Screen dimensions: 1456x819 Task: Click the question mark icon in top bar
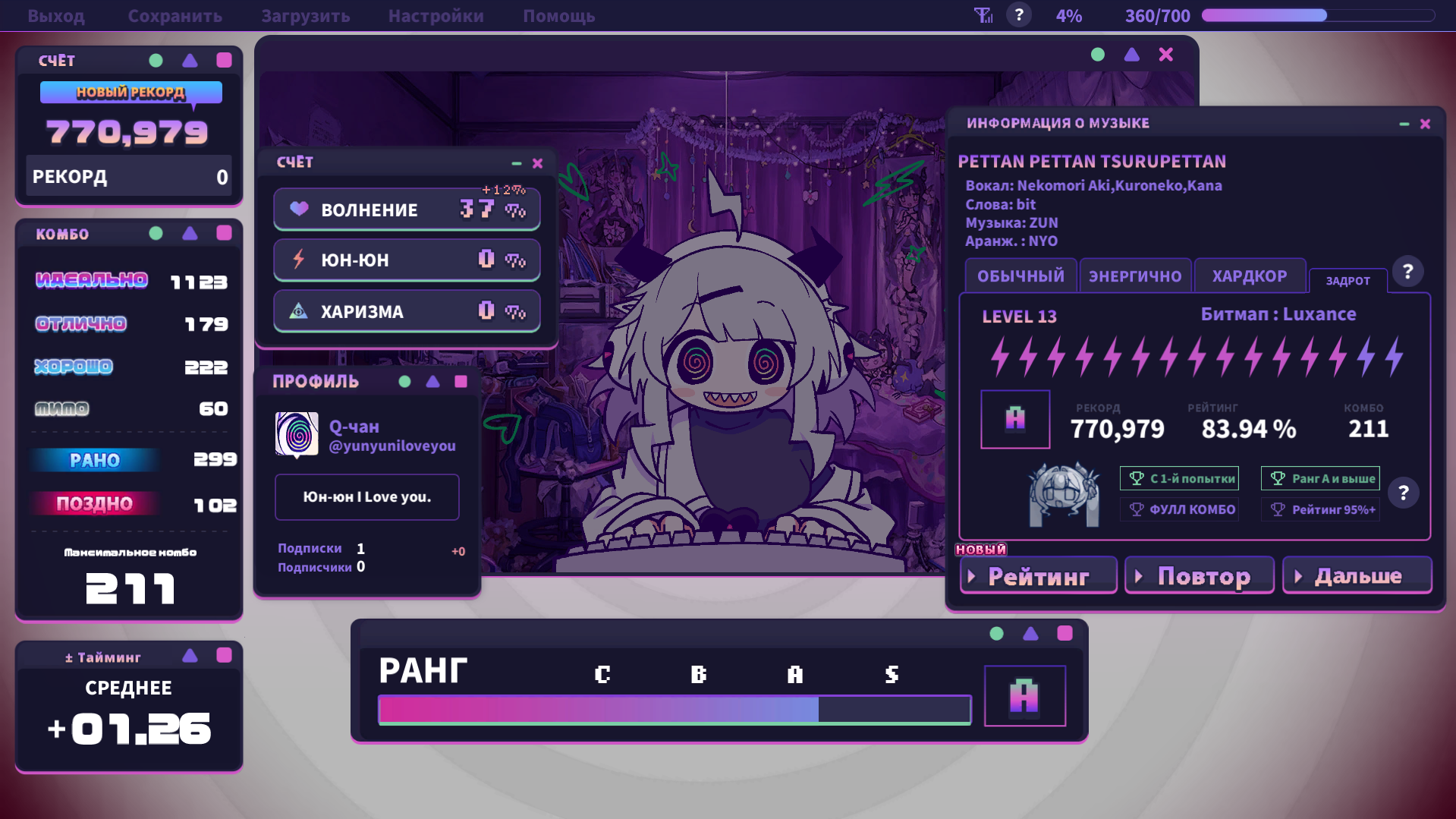click(1019, 15)
